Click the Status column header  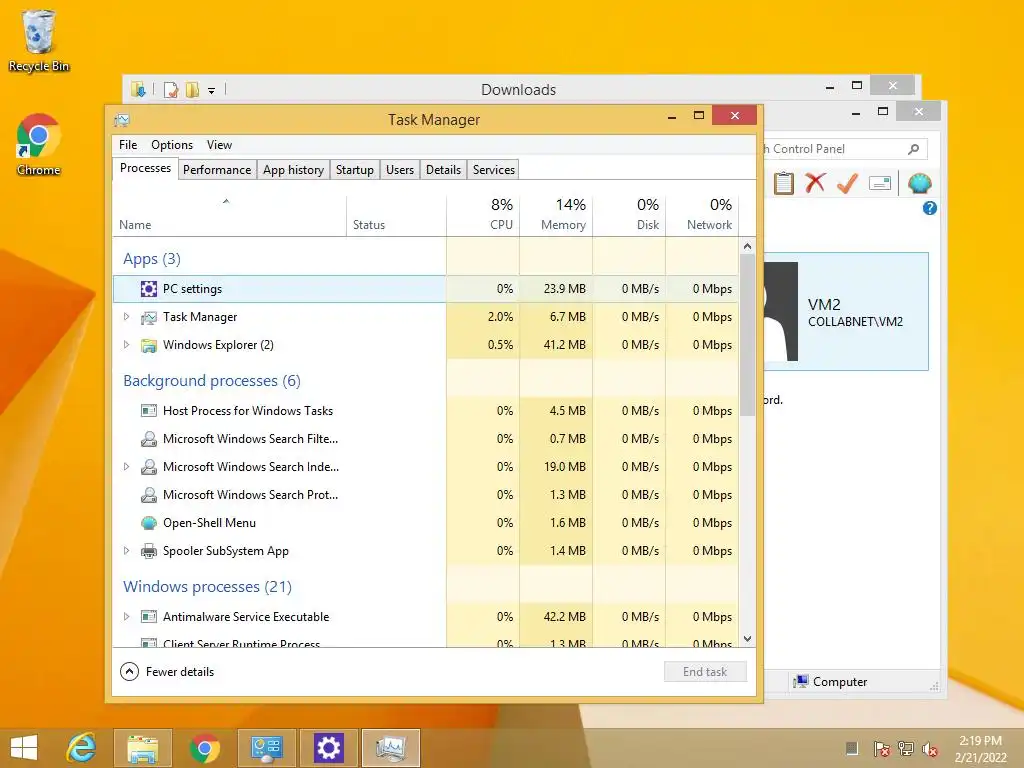[396, 215]
